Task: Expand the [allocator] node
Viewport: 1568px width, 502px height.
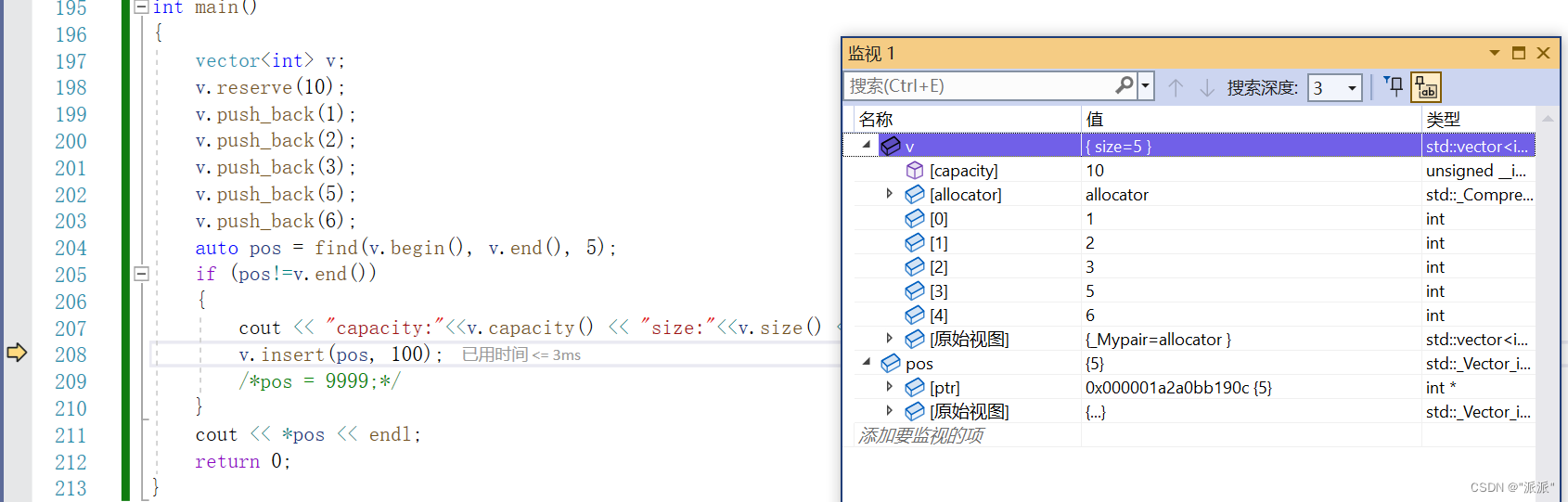Action: point(889,194)
